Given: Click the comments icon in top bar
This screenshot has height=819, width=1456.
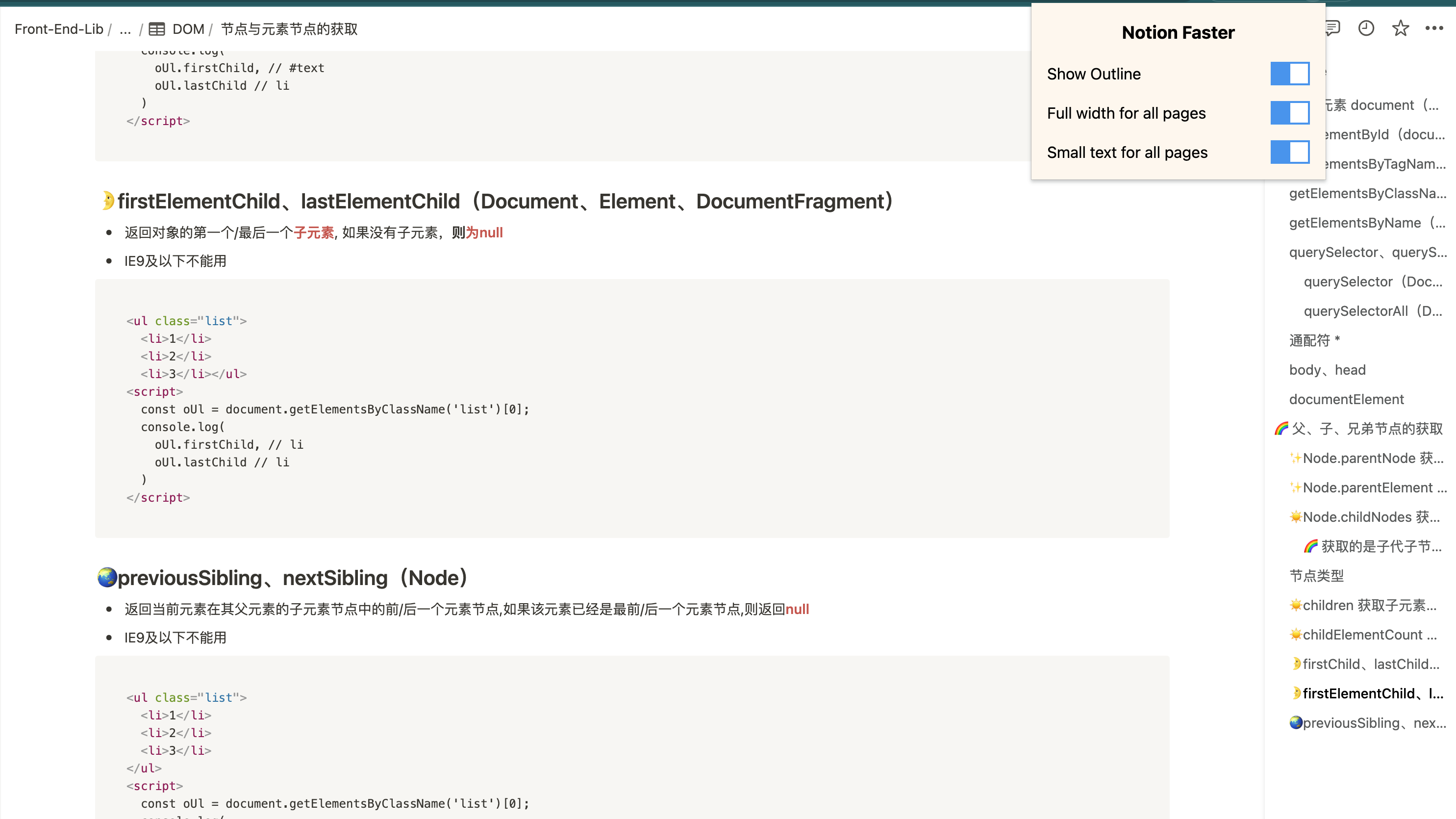Looking at the screenshot, I should (x=1333, y=28).
